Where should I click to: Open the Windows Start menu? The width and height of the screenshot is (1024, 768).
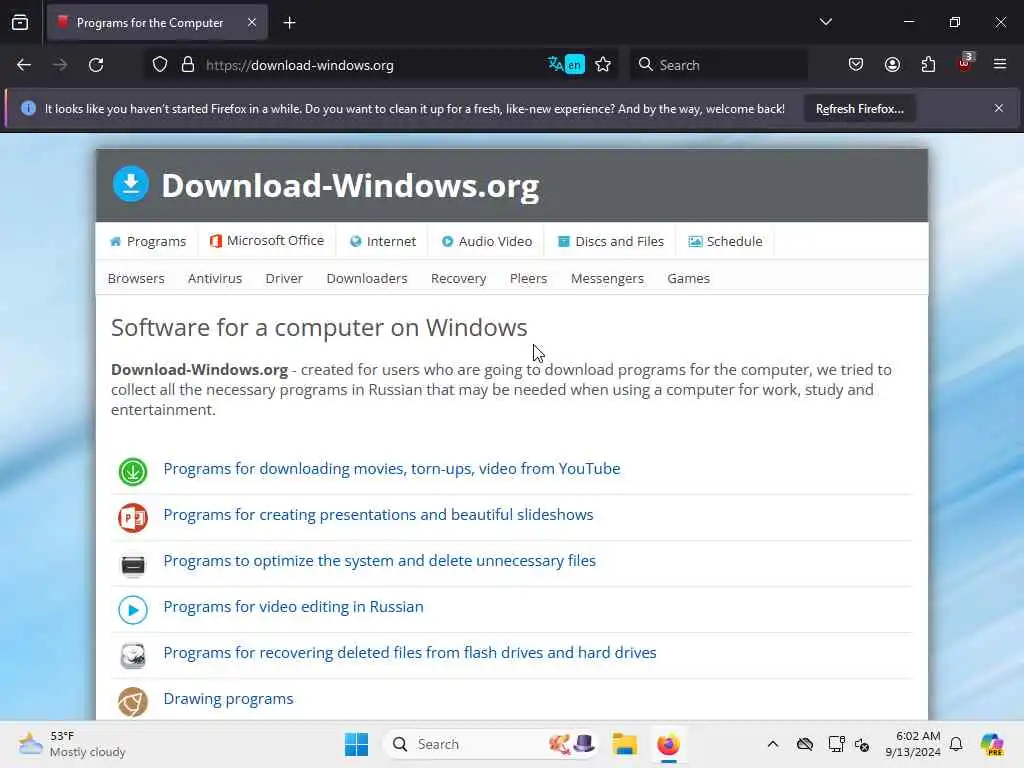tap(356, 744)
